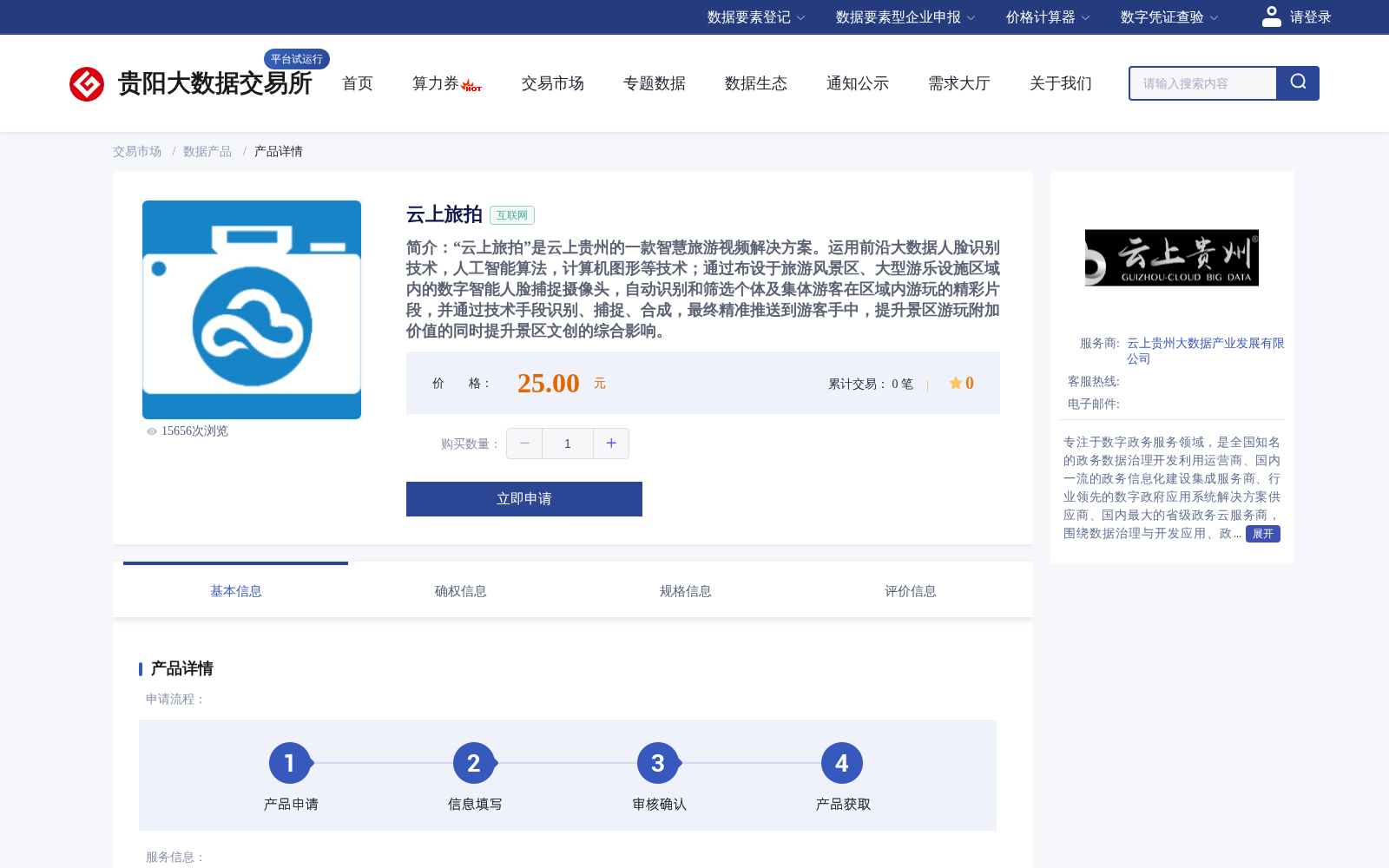Click the 累计交易: 0 笔 text
This screenshot has width=1389, height=868.
[871, 384]
